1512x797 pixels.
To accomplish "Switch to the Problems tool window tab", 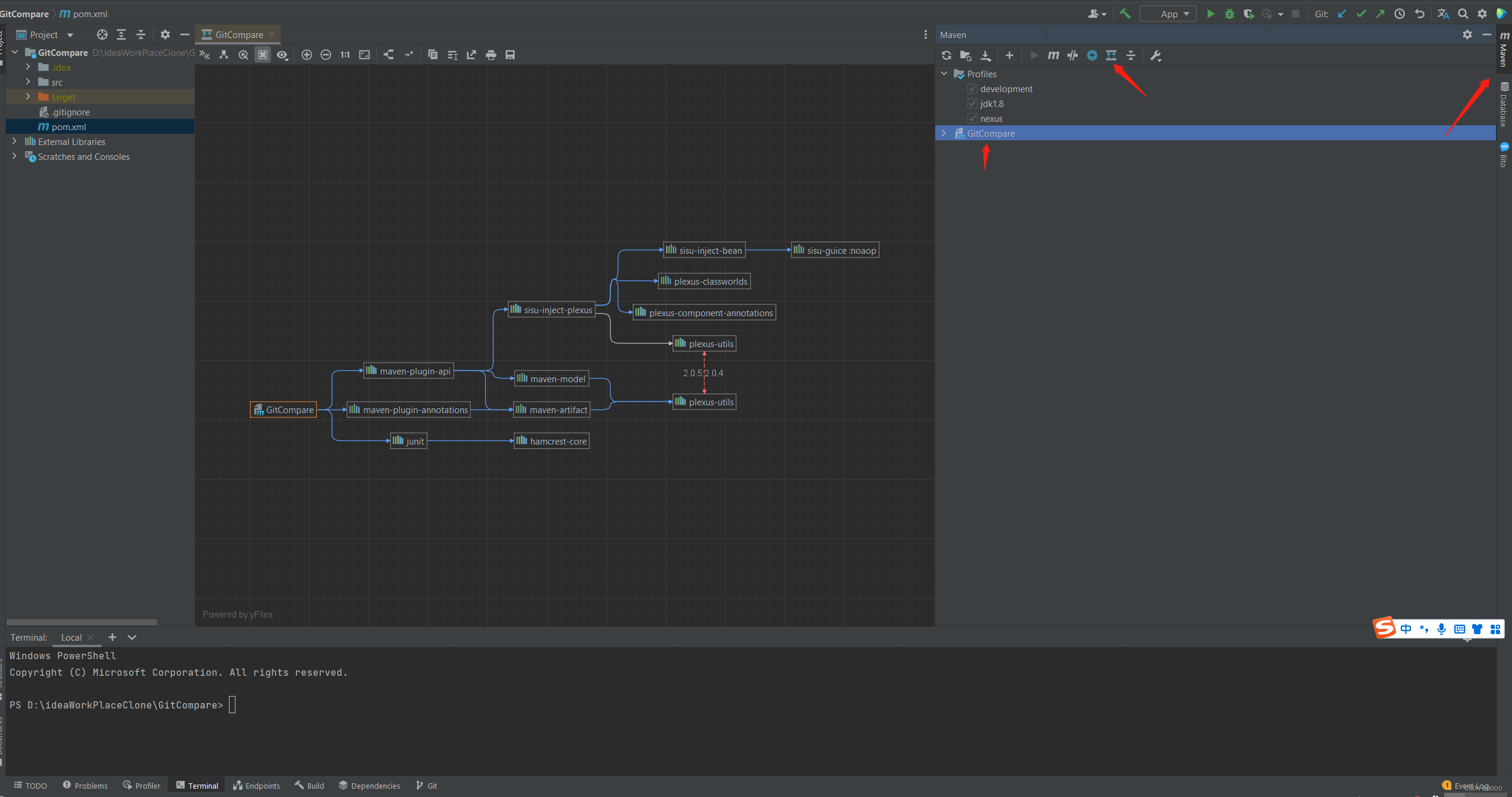I will pos(85,785).
